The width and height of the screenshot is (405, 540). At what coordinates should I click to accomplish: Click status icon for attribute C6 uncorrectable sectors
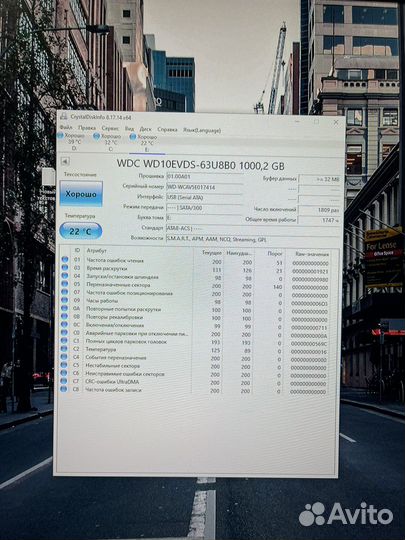[64, 373]
